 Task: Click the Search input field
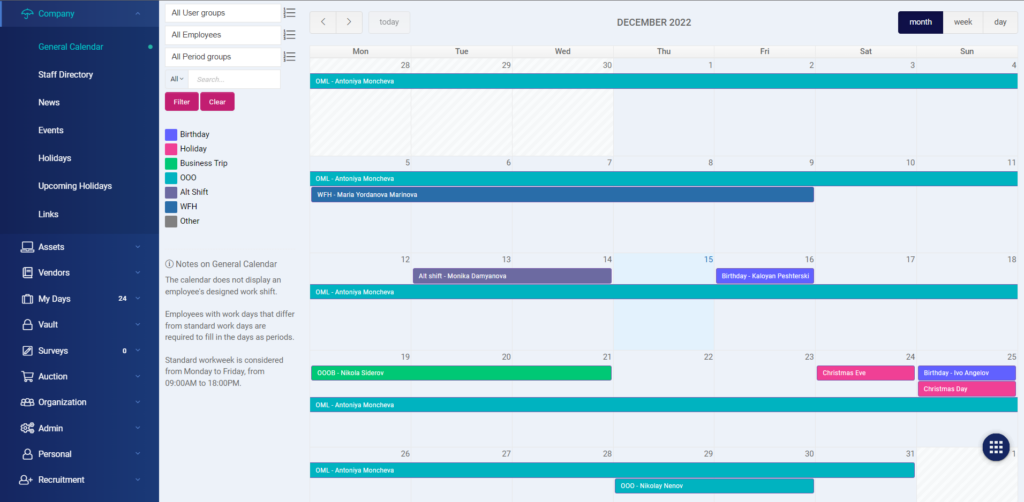(234, 79)
